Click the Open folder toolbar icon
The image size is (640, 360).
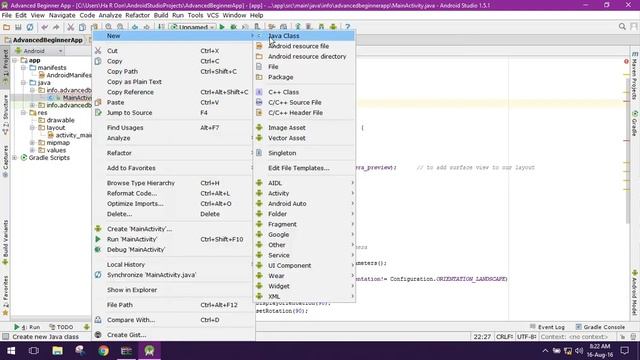point(6,27)
